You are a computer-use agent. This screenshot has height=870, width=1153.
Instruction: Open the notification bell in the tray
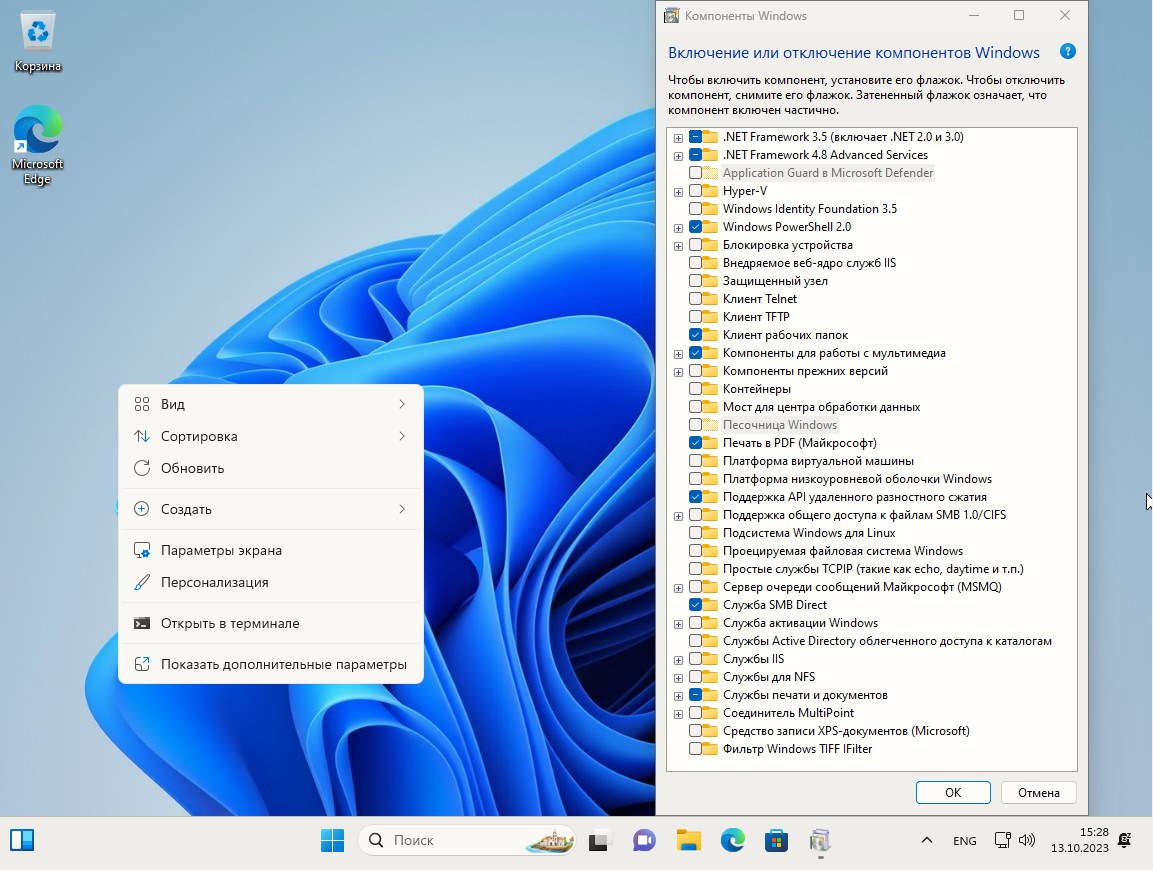1124,840
